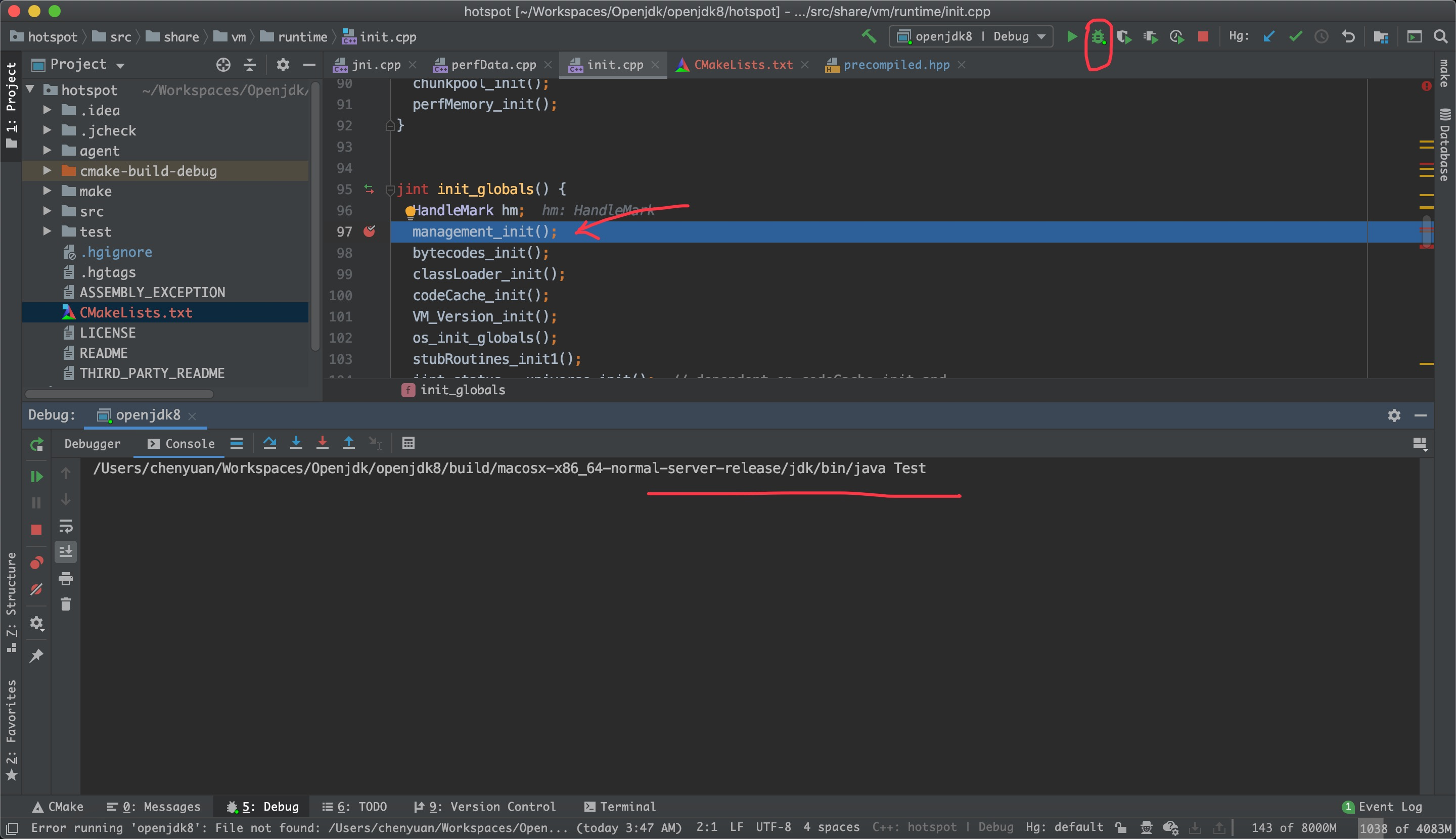Open Event Log
The width and height of the screenshot is (1456, 839).
tap(1382, 807)
